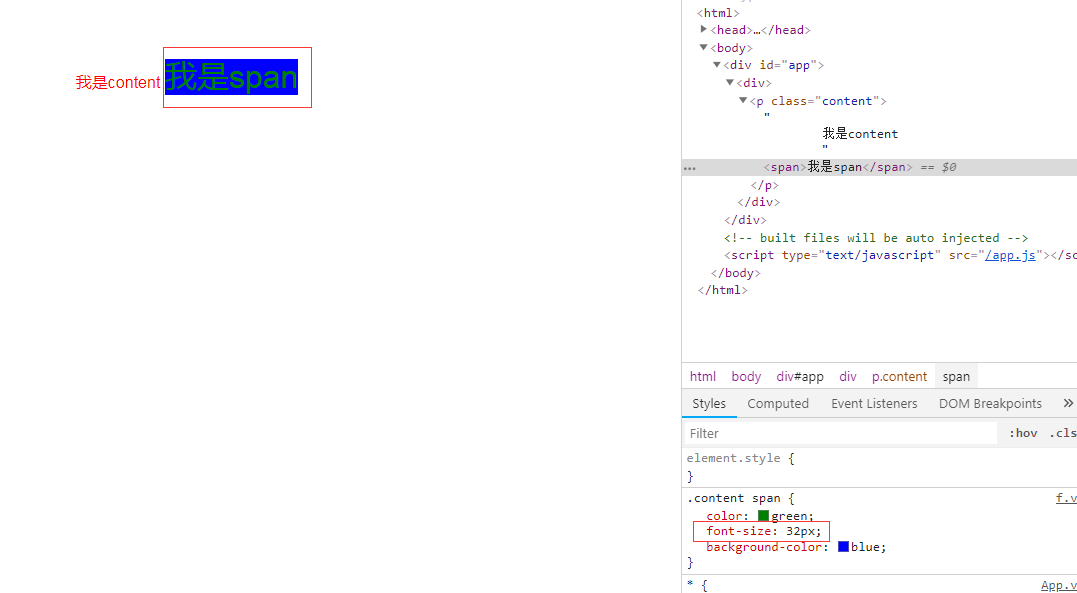Image resolution: width=1077 pixels, height=593 pixels.
Task: Select body in the breadcrumb bar
Action: coord(746,377)
